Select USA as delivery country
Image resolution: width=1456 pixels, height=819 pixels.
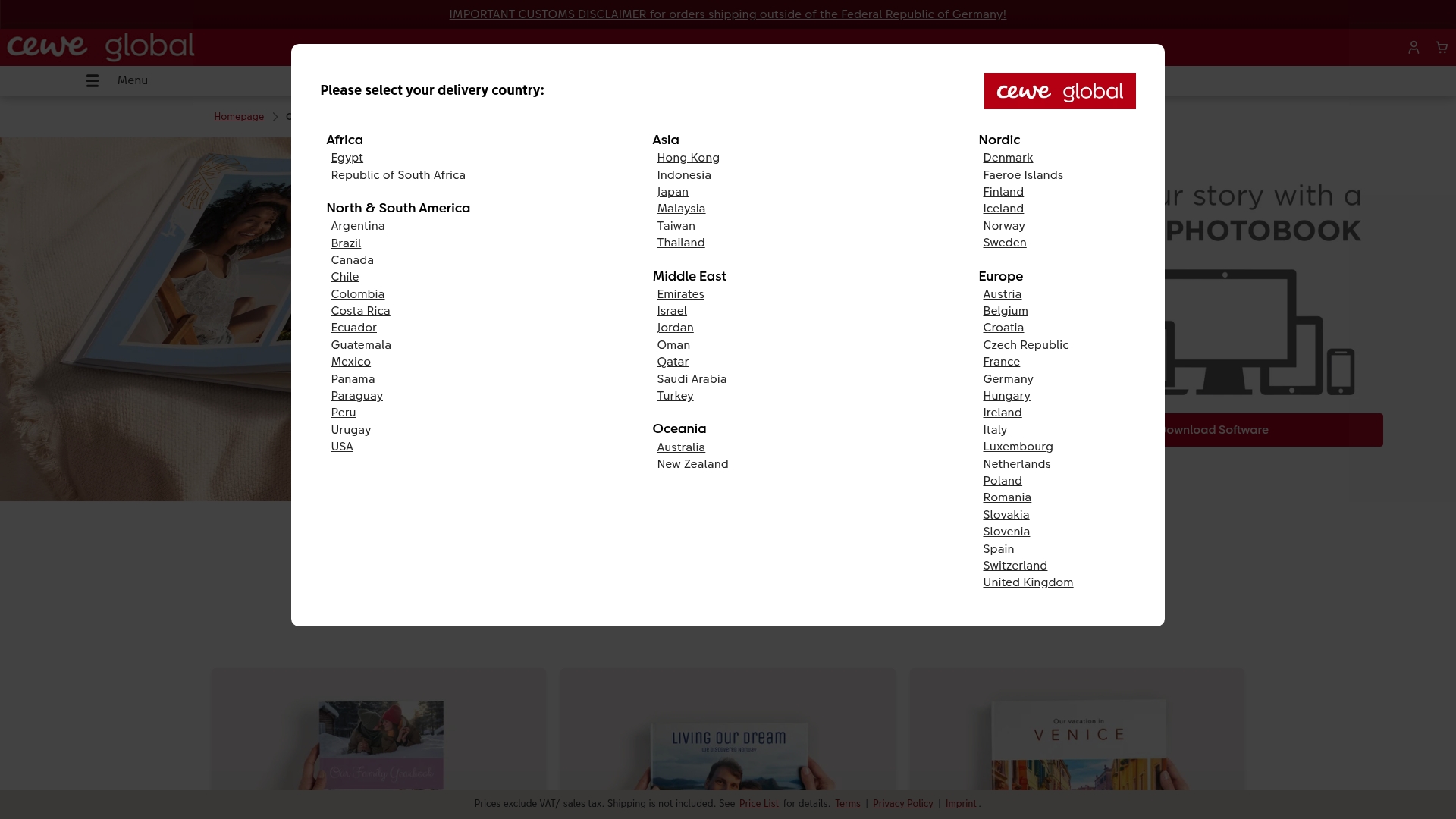[x=342, y=447]
